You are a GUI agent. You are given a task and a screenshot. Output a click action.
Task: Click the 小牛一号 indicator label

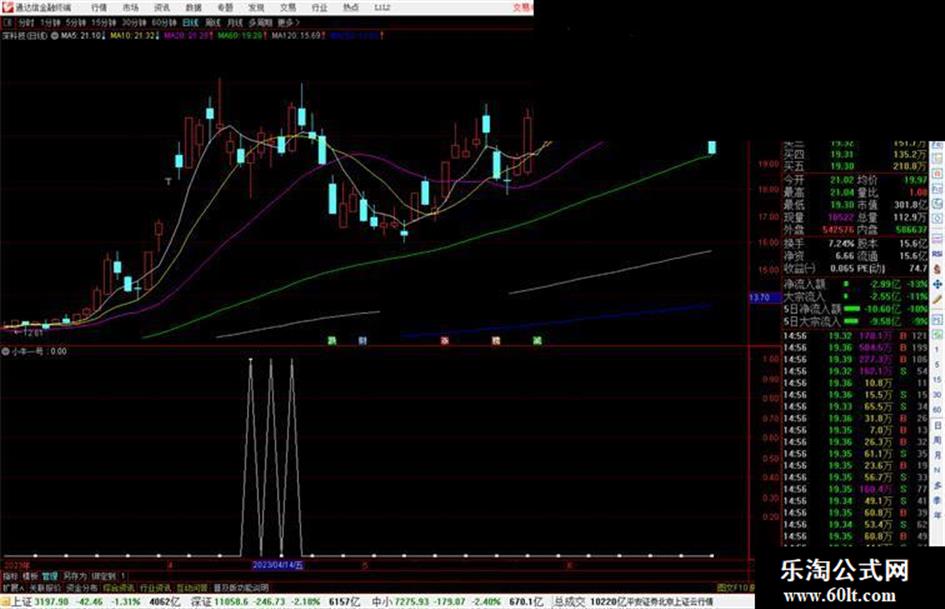27,351
